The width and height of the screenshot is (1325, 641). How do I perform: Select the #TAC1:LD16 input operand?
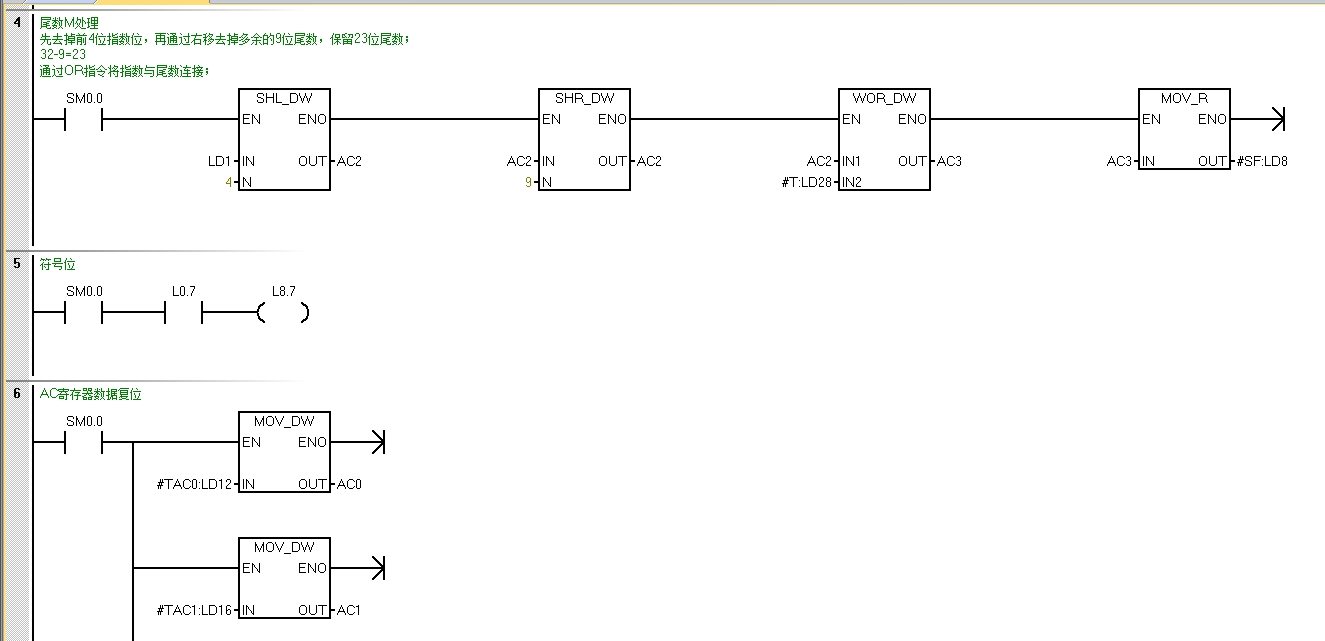coord(194,611)
